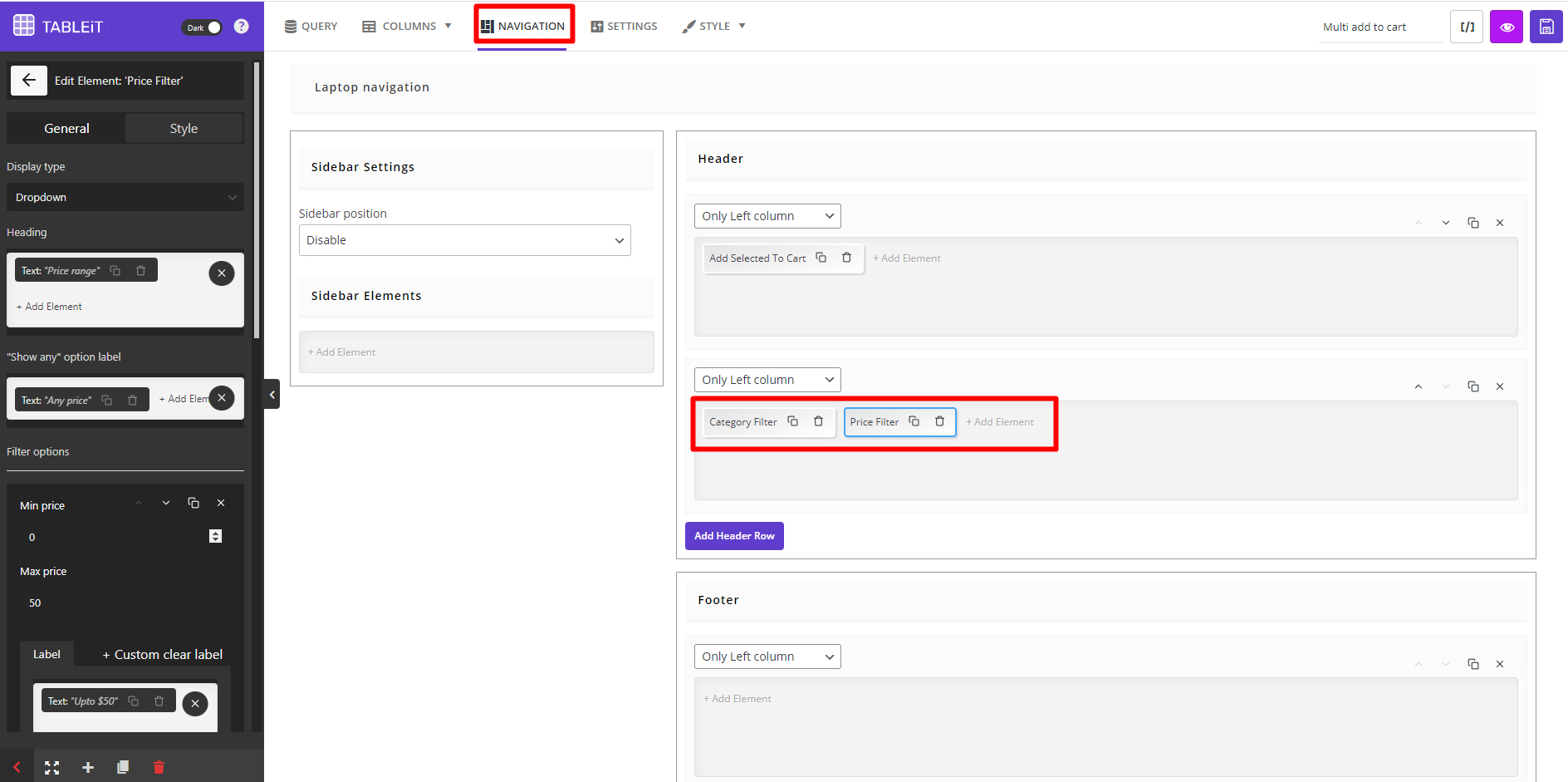Delete the 'Upto $50' text element
Viewport: 1568px width, 782px height.
coord(159,701)
